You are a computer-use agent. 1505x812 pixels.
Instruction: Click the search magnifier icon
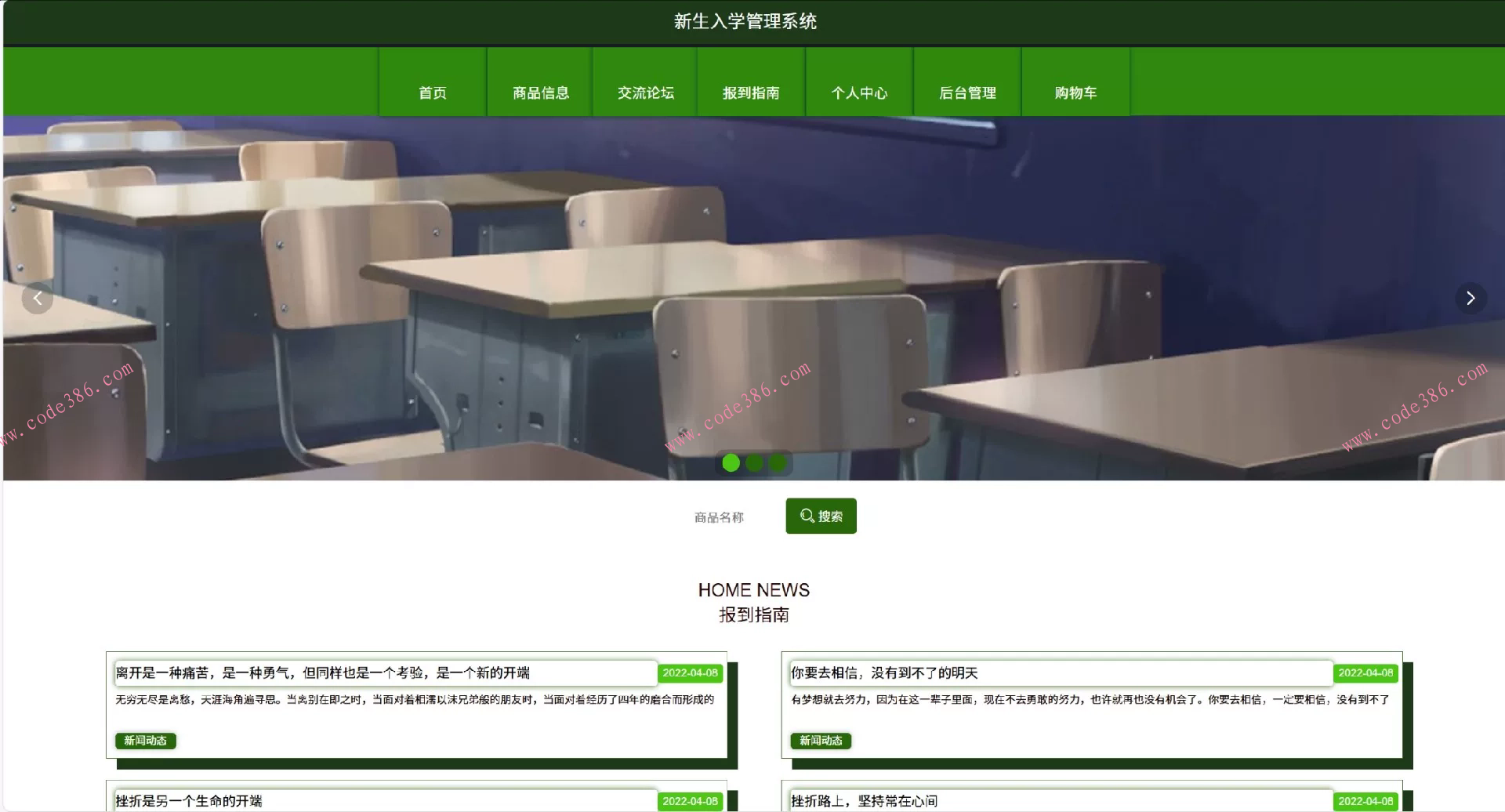tap(807, 515)
